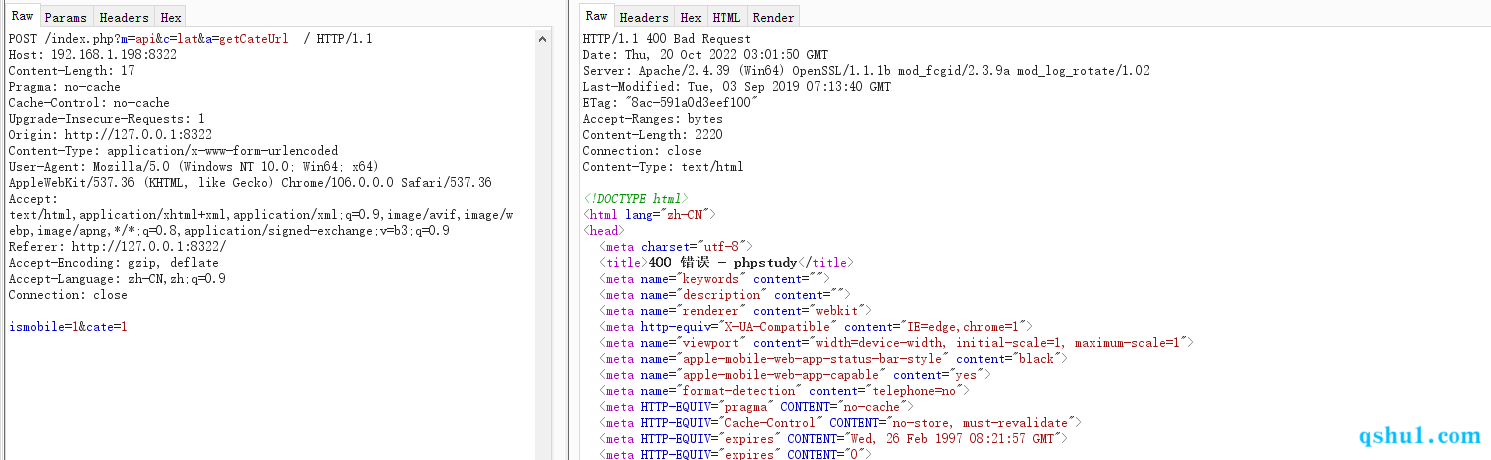Click the meta name="renderer" webkit line
1491x460 pixels.
click(x=735, y=311)
